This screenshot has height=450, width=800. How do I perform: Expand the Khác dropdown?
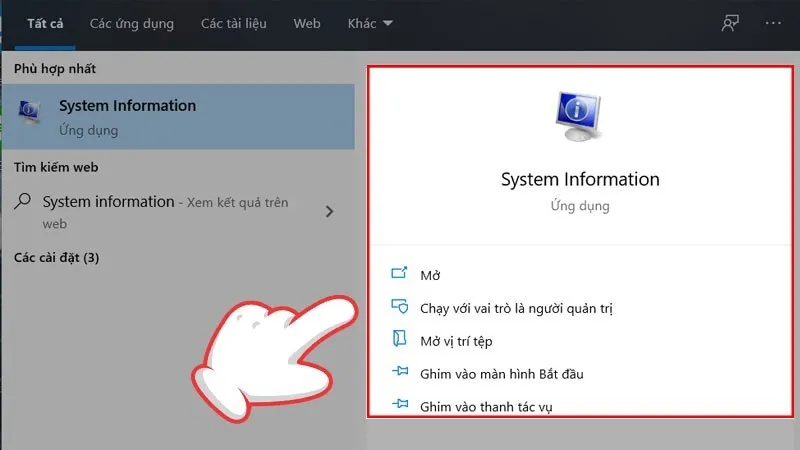370,24
